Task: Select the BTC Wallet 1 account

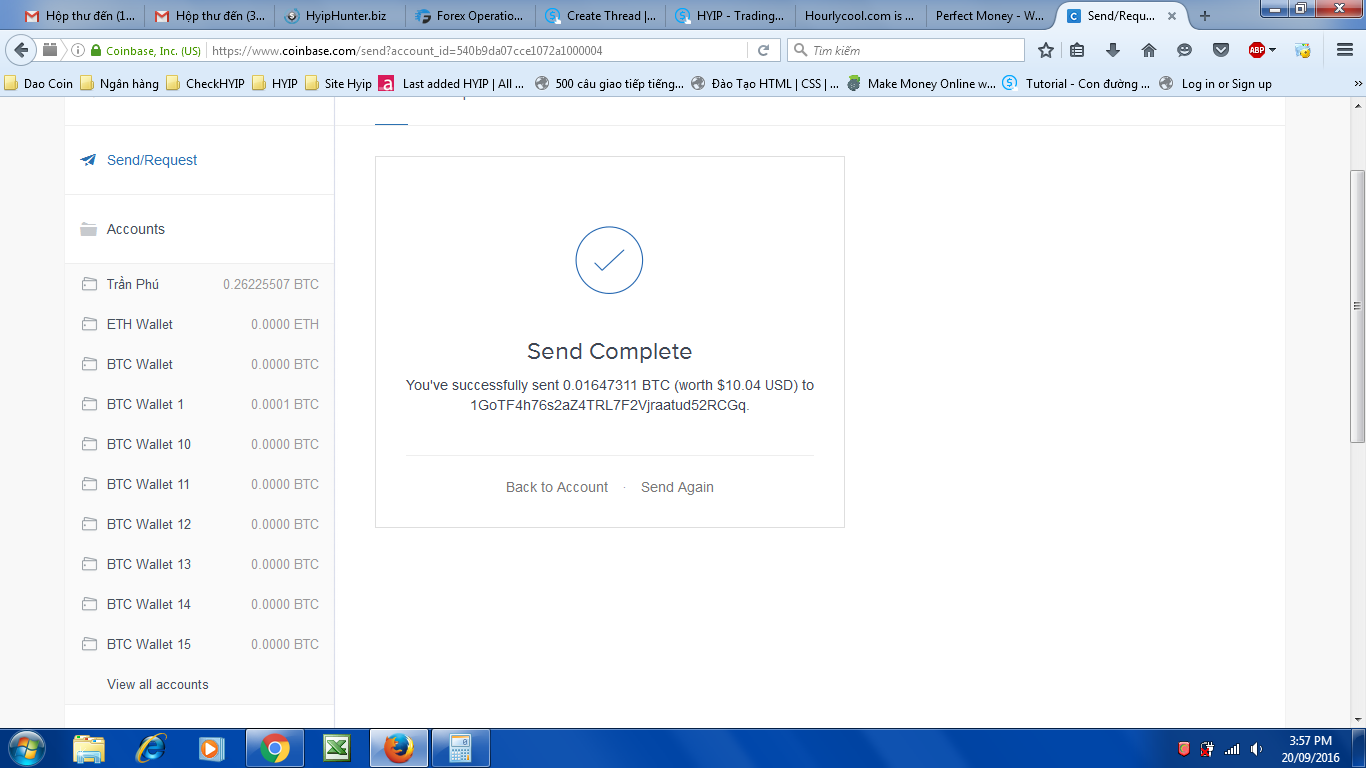Action: pyautogui.click(x=199, y=404)
